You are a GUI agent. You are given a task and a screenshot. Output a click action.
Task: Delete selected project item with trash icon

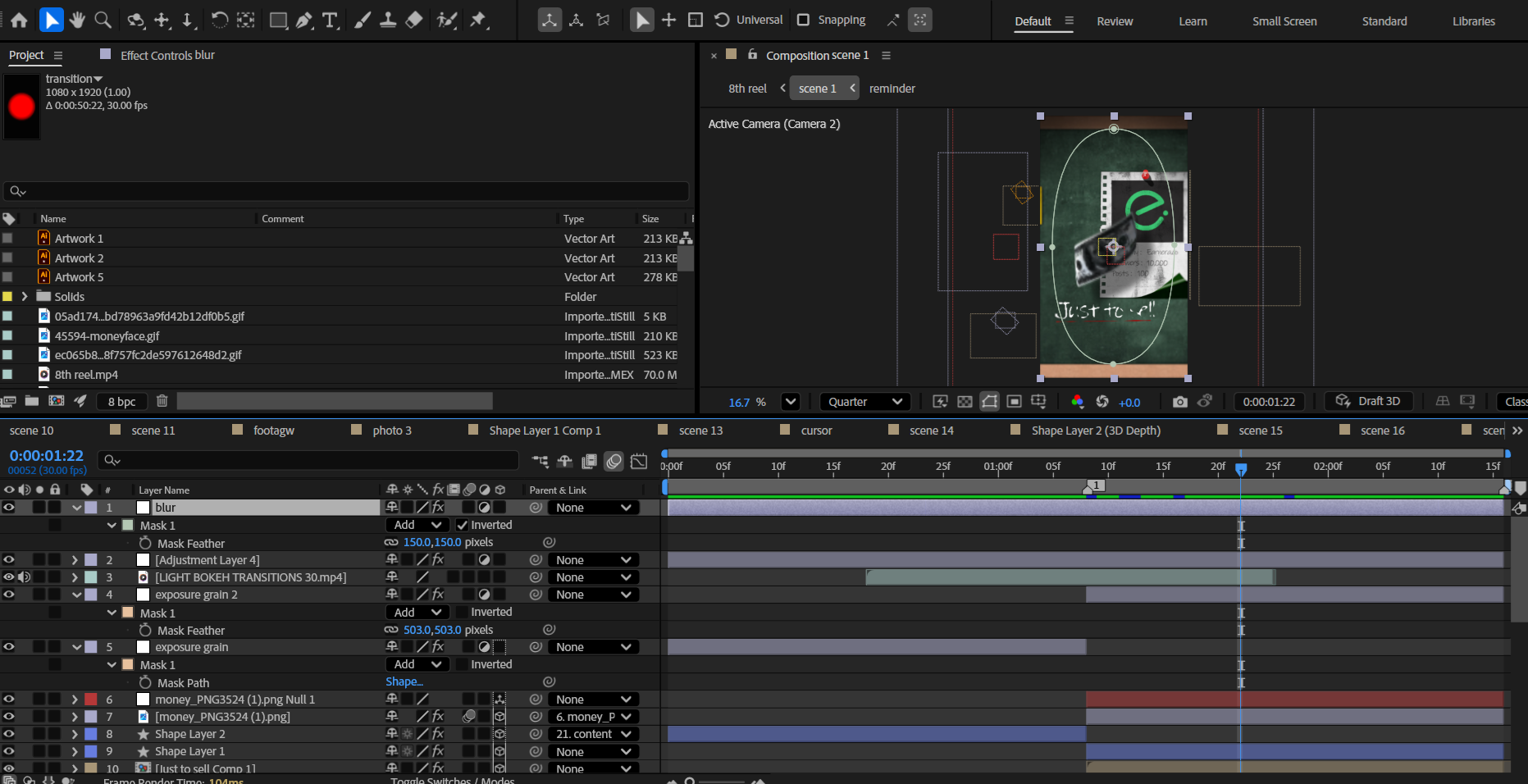[x=162, y=401]
